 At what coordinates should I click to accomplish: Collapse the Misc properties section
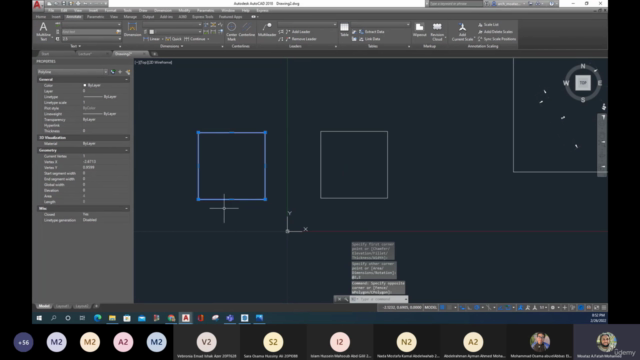[127, 209]
